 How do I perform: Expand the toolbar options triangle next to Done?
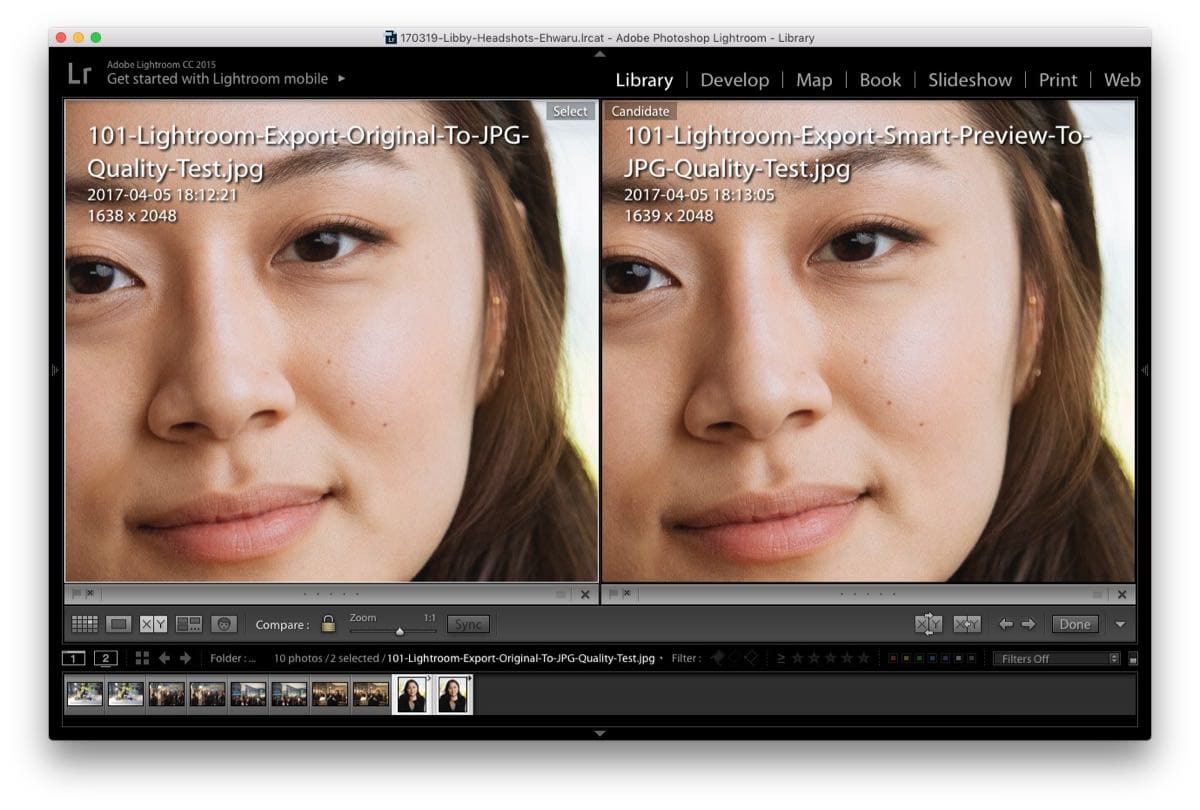1120,624
